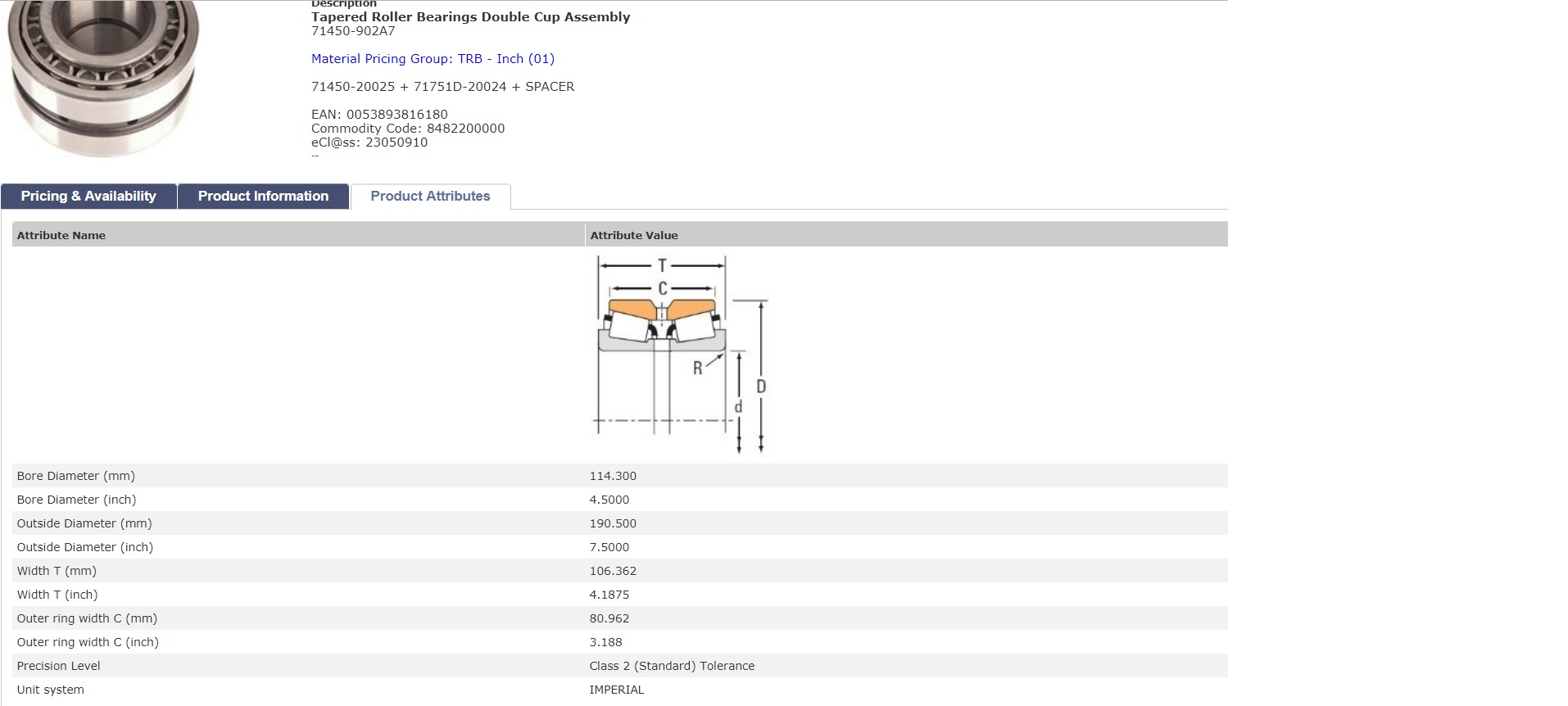Click the Commodity Code 8482200000 line
This screenshot has width=1568, height=706.
pyautogui.click(x=408, y=129)
